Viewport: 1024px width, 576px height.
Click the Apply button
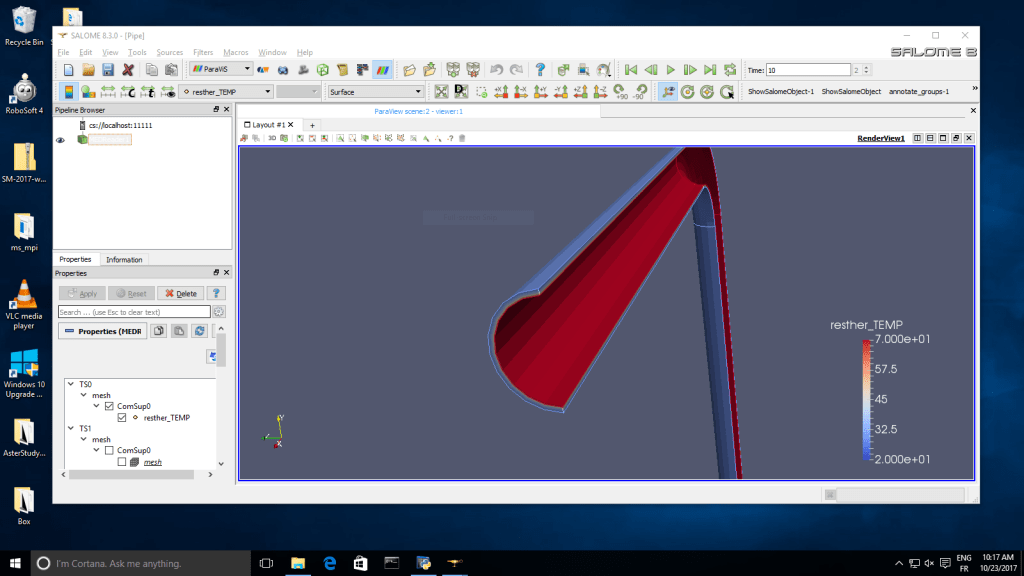(82, 293)
